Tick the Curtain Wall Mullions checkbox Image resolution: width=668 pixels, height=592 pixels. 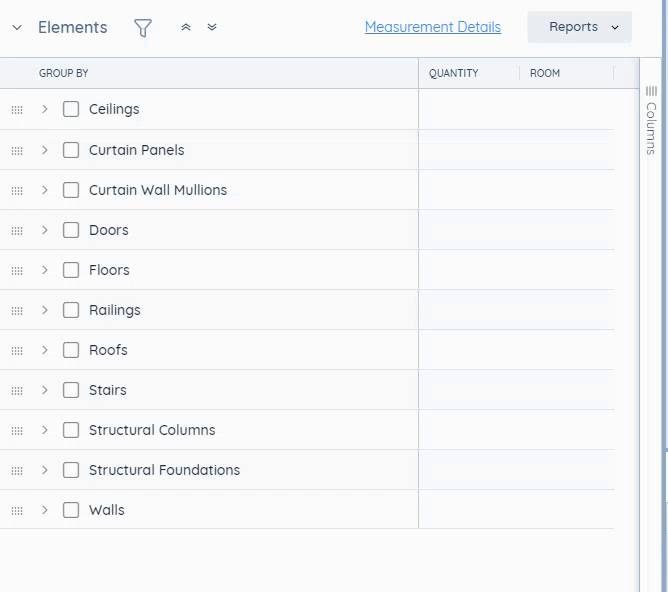[x=71, y=190]
